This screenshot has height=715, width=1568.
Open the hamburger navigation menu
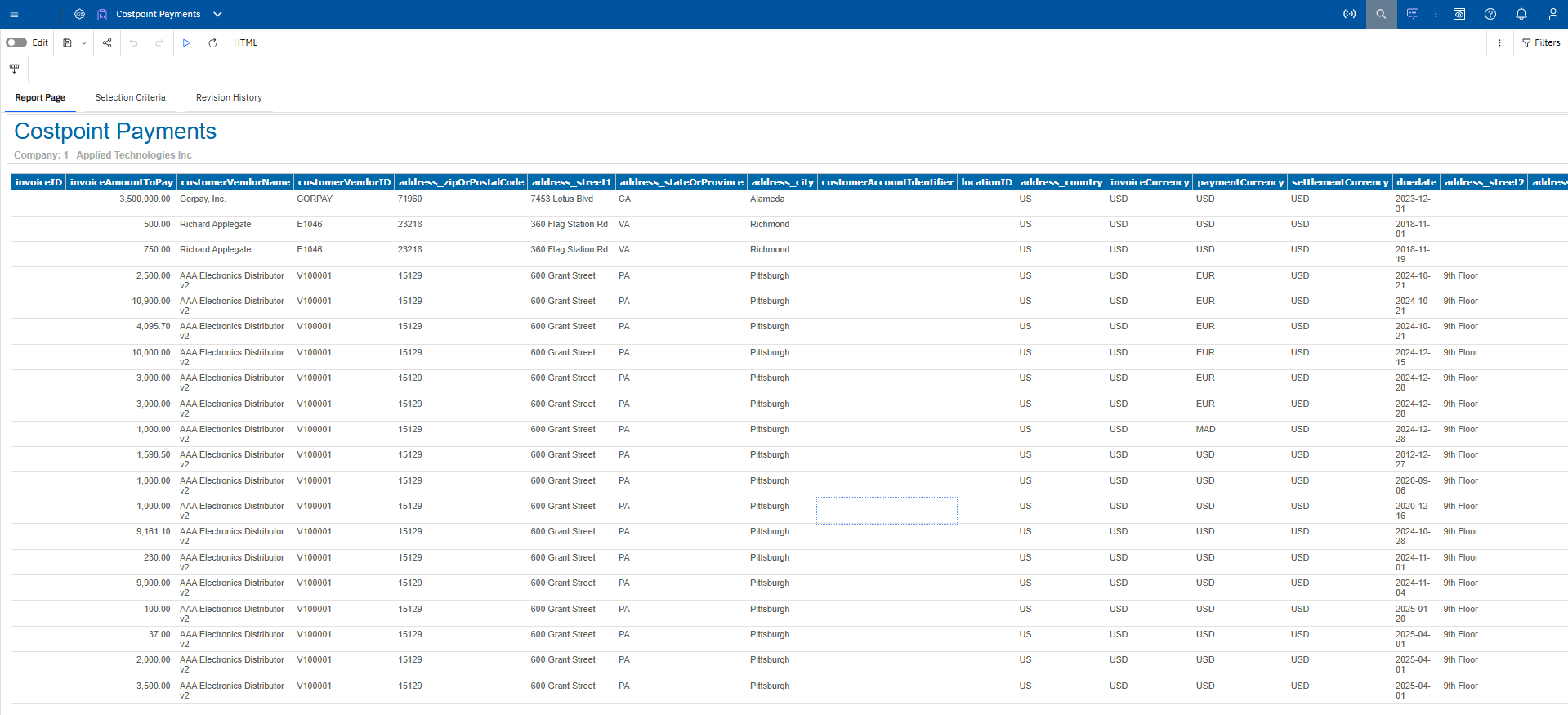tap(14, 14)
